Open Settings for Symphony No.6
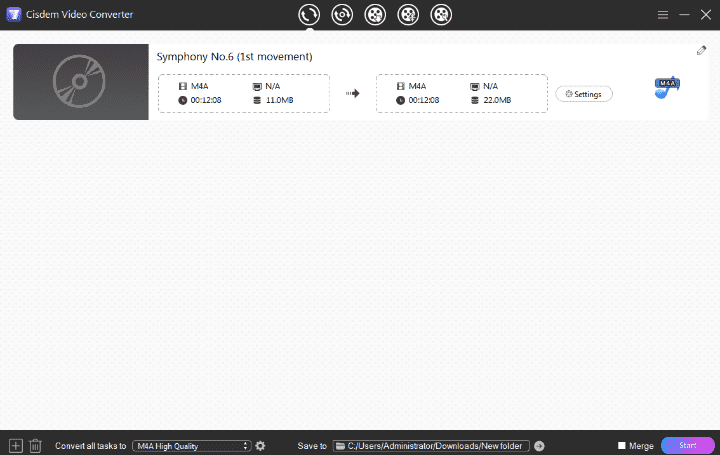This screenshot has height=455, width=720. [x=584, y=94]
